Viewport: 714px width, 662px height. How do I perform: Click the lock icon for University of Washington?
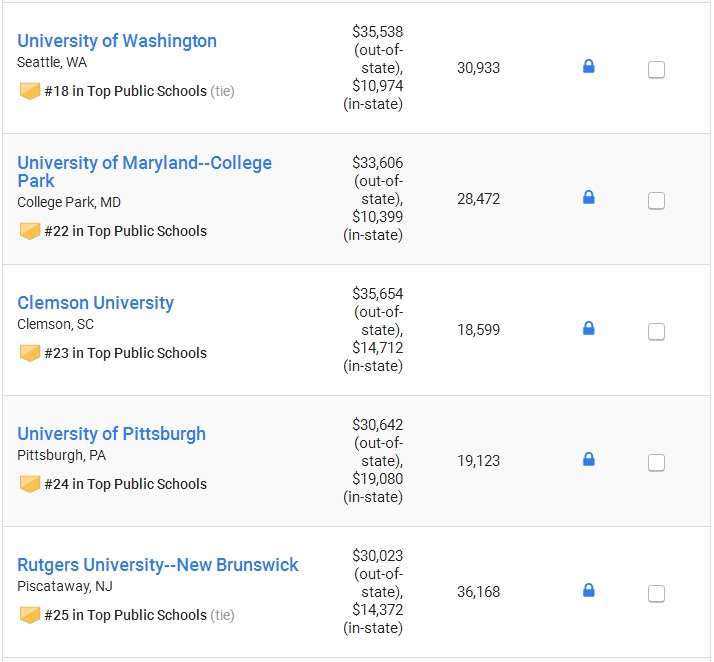[588, 66]
